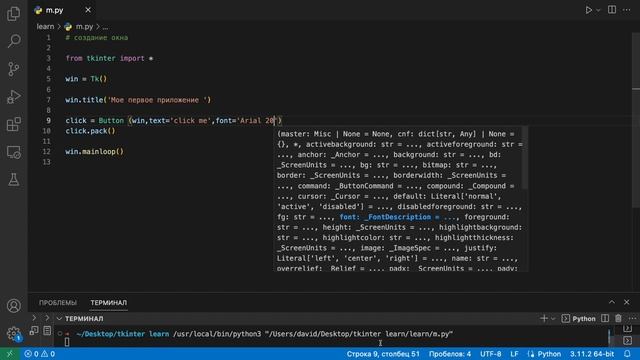Click the signature popup scrollbar

tap(524, 158)
